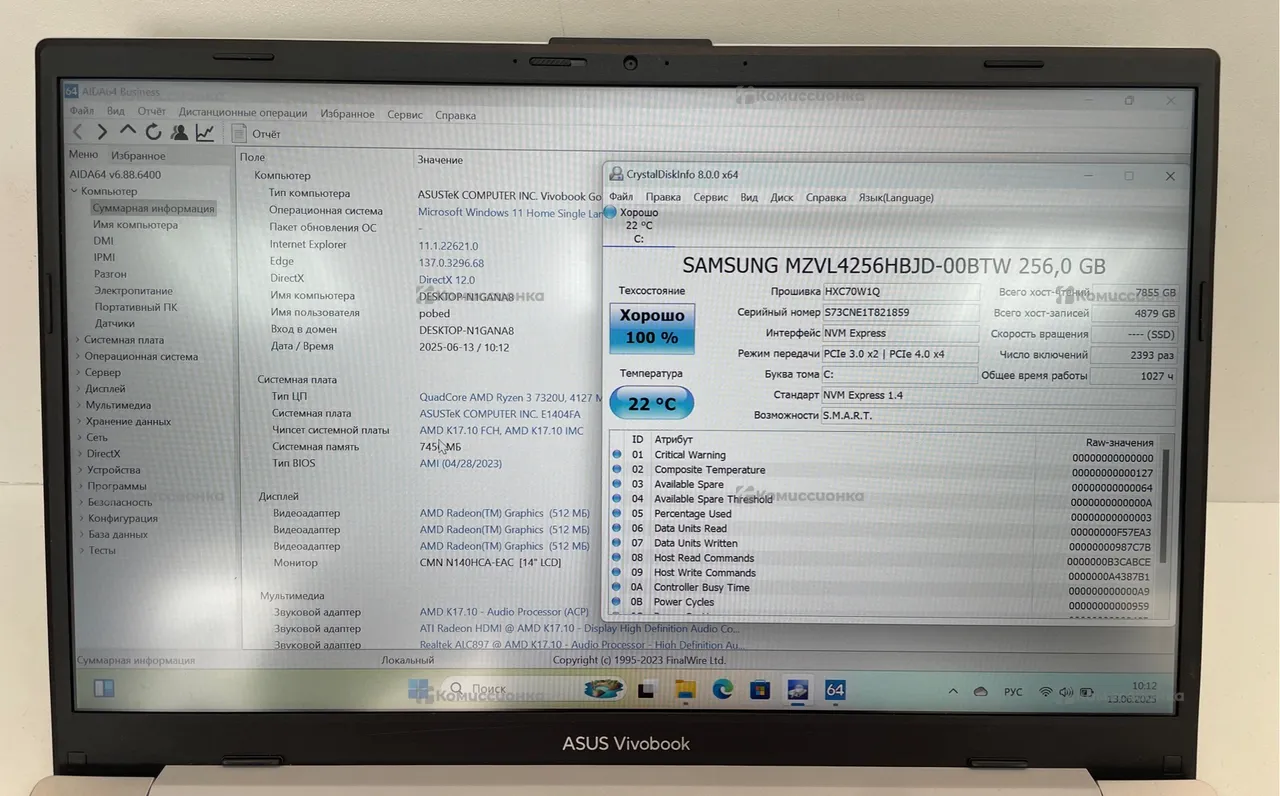Select Суммарная информация in the tree
The height and width of the screenshot is (796, 1280).
pos(153,208)
